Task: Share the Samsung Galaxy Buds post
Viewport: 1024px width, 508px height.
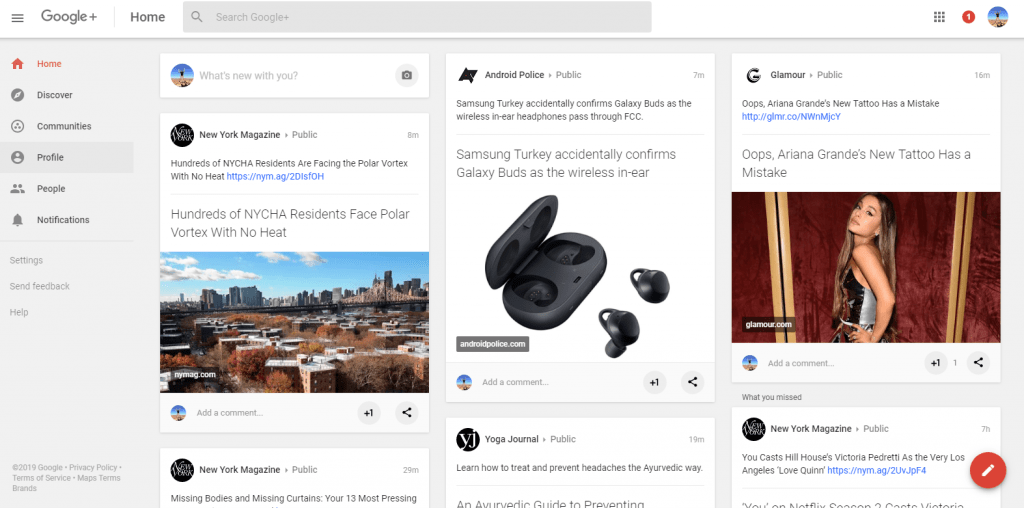Action: (692, 383)
